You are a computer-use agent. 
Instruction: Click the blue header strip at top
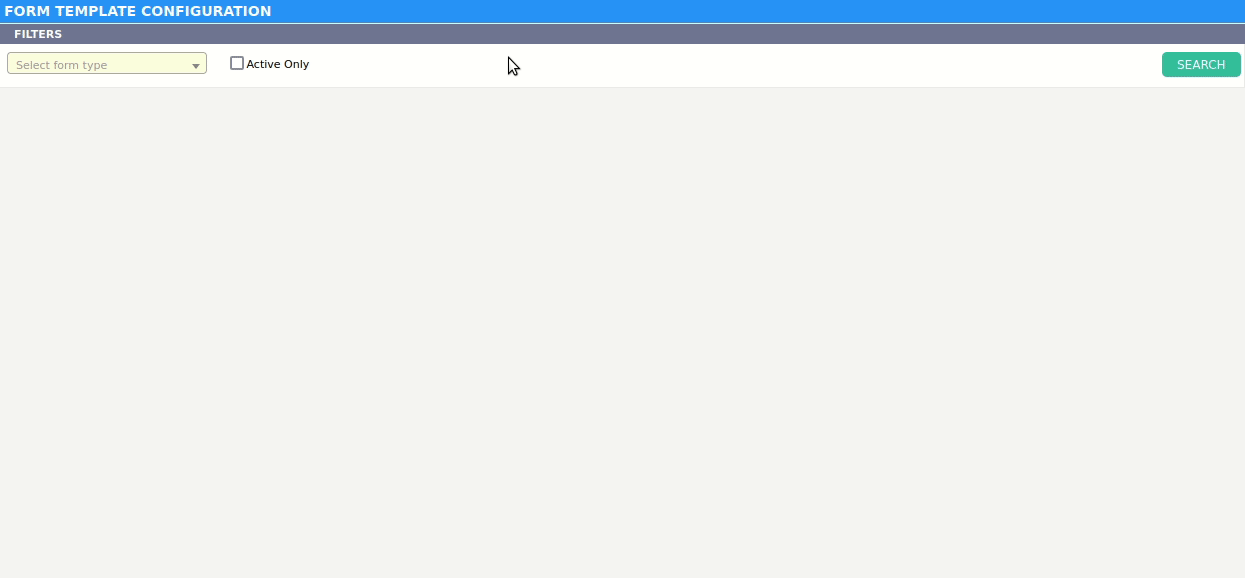pyautogui.click(x=622, y=11)
